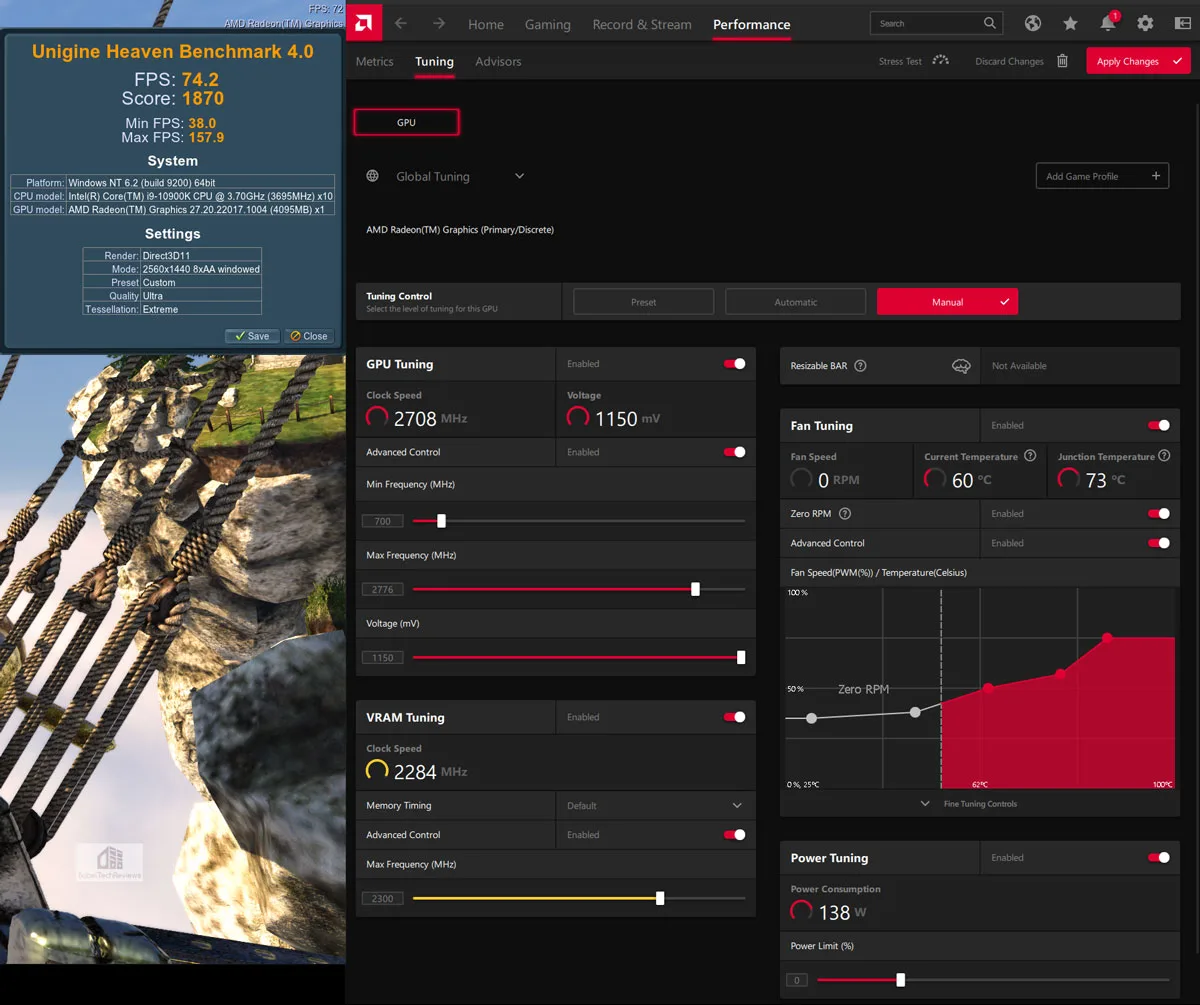Go back with the left arrow

[x=401, y=23]
